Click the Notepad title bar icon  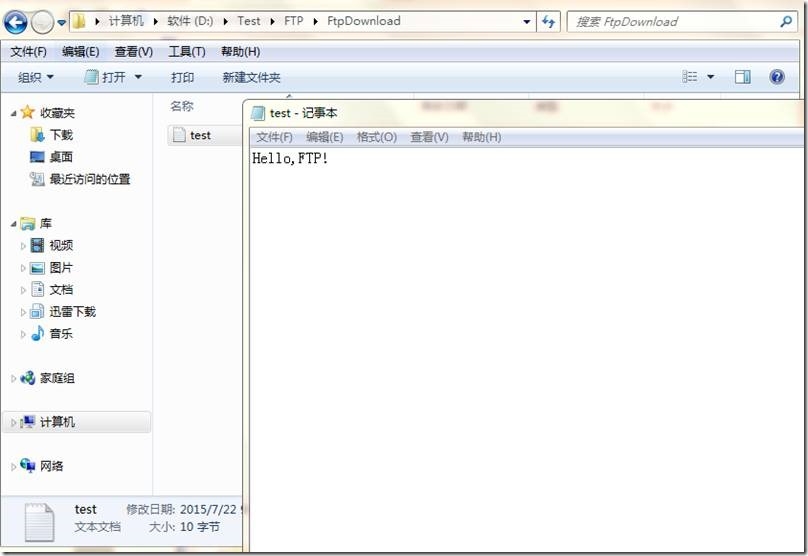[x=258, y=113]
